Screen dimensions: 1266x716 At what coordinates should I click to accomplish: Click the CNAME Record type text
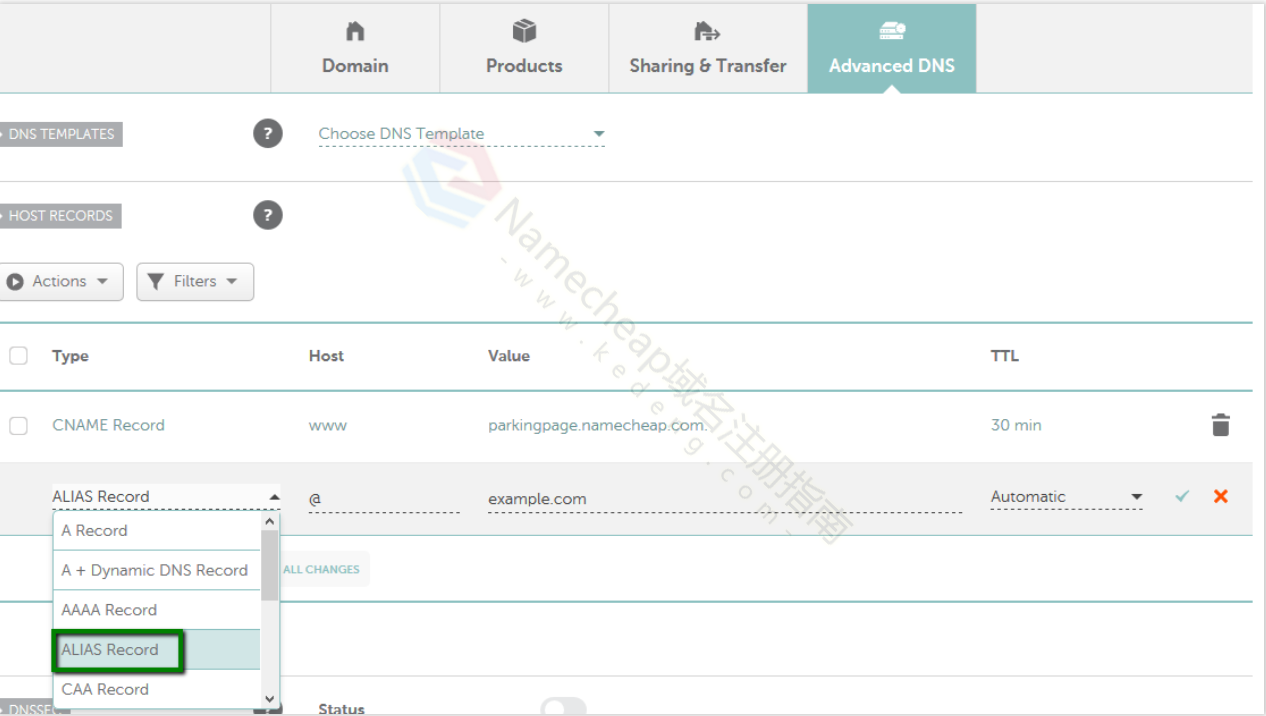click(108, 425)
